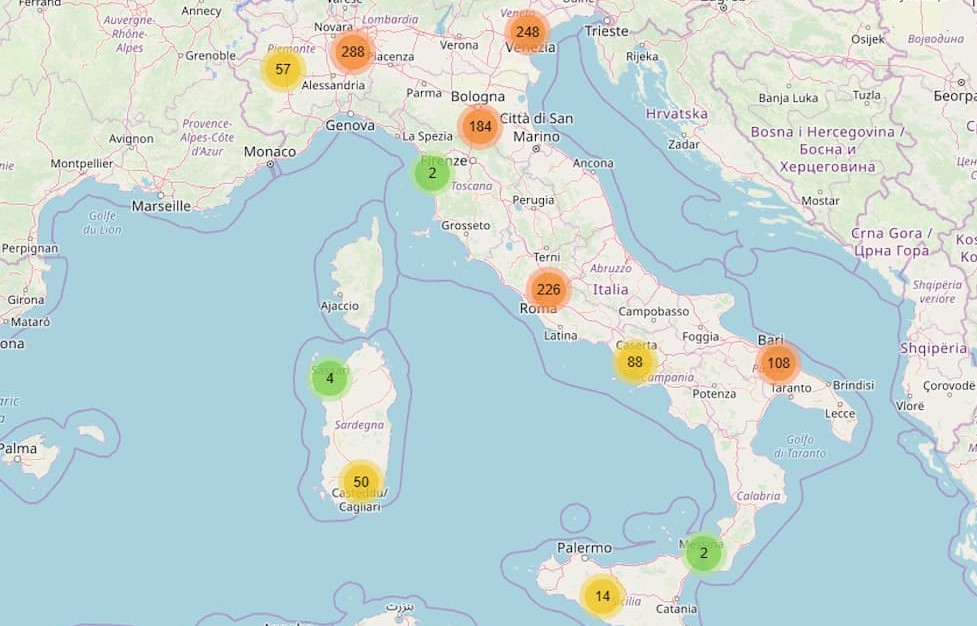Expand the 248 cluster at Venezia
Screen dimensions: 977x626
(527, 32)
